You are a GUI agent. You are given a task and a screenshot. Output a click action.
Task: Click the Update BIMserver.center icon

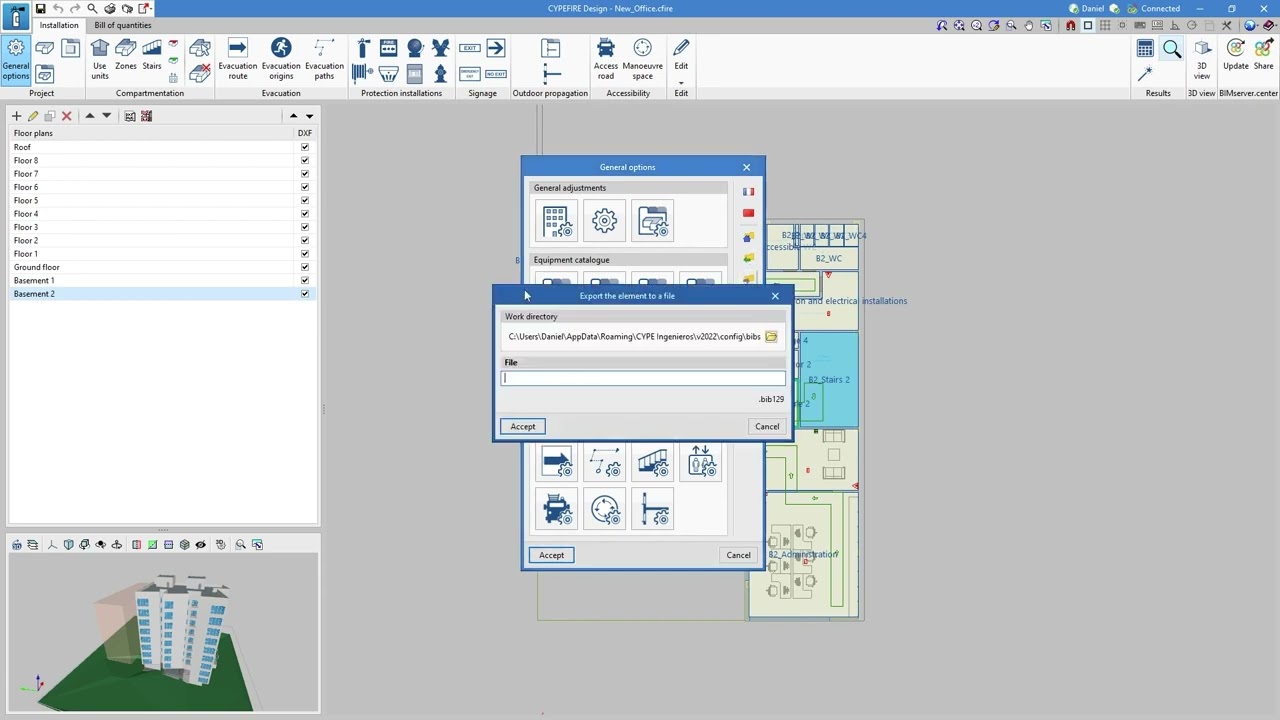tap(1236, 55)
